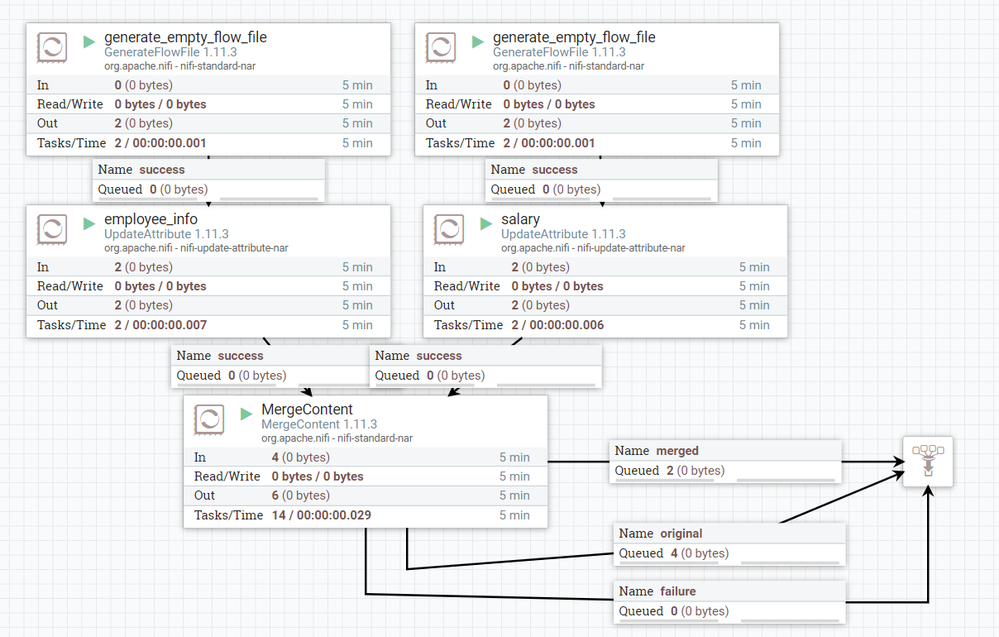The image size is (999, 637).
Task: Click the MergeContent running status triangle
Action: [246, 414]
